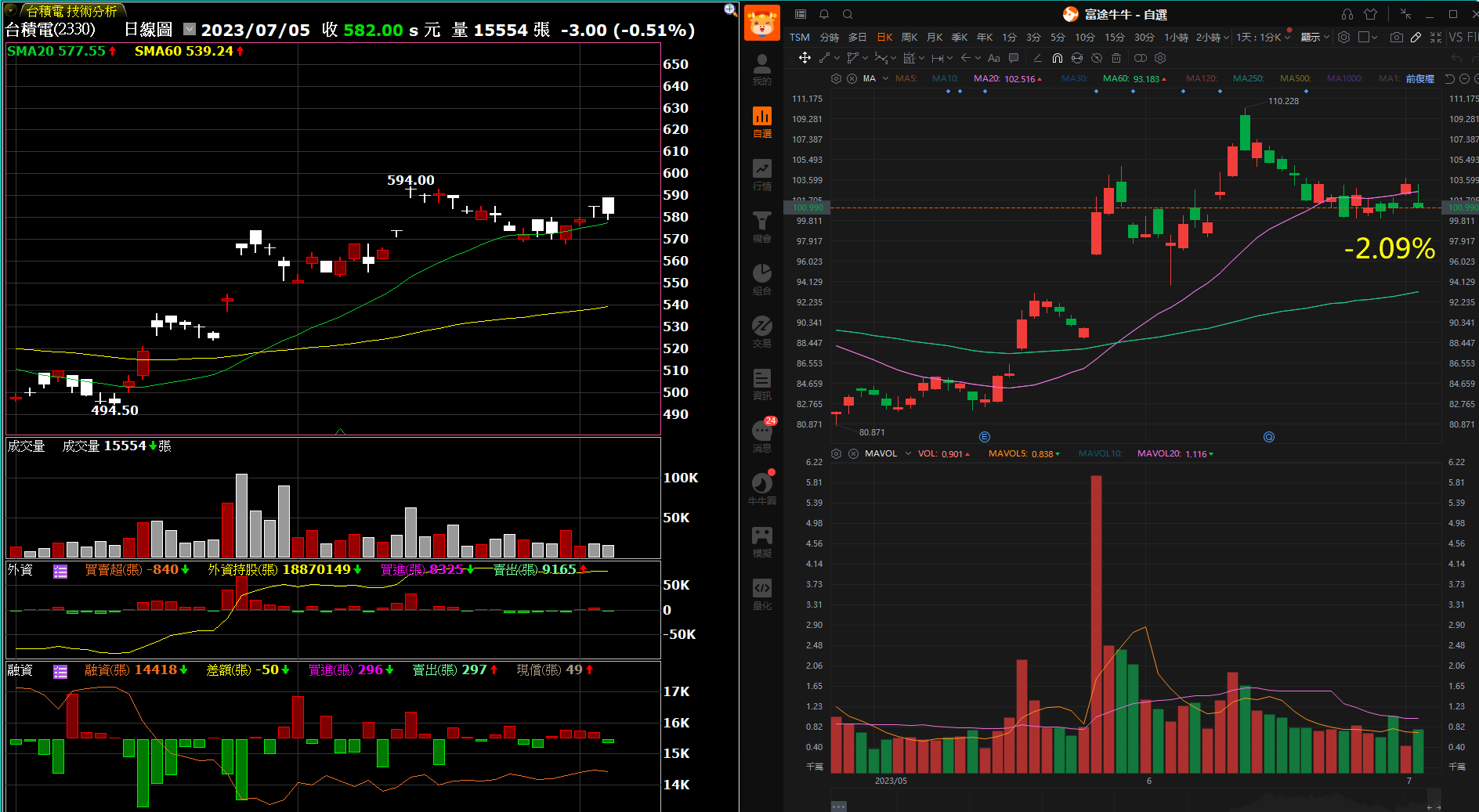The height and width of the screenshot is (812, 1479).
Task: Open the 機會 opportunities sidebar icon
Action: coord(761,227)
